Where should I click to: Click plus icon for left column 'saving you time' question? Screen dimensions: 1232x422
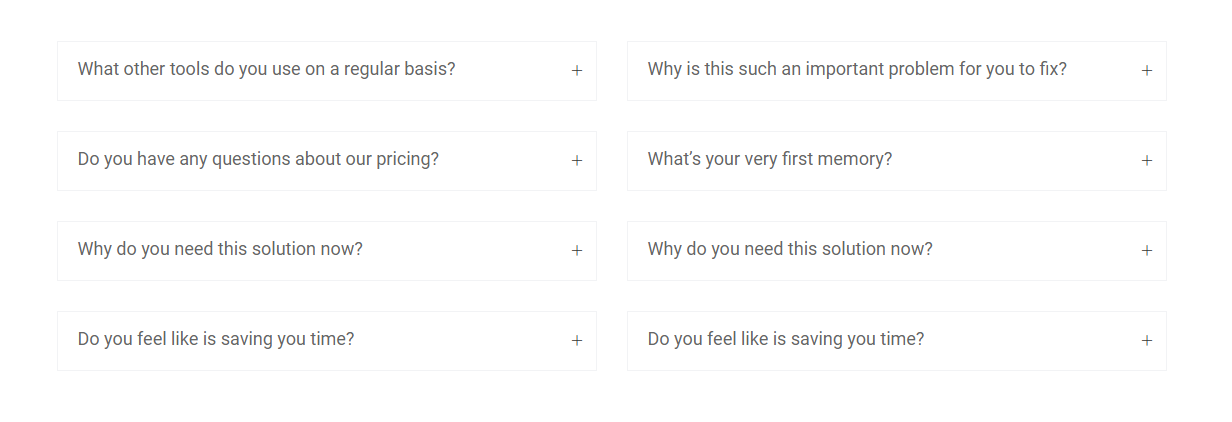pyautogui.click(x=577, y=341)
